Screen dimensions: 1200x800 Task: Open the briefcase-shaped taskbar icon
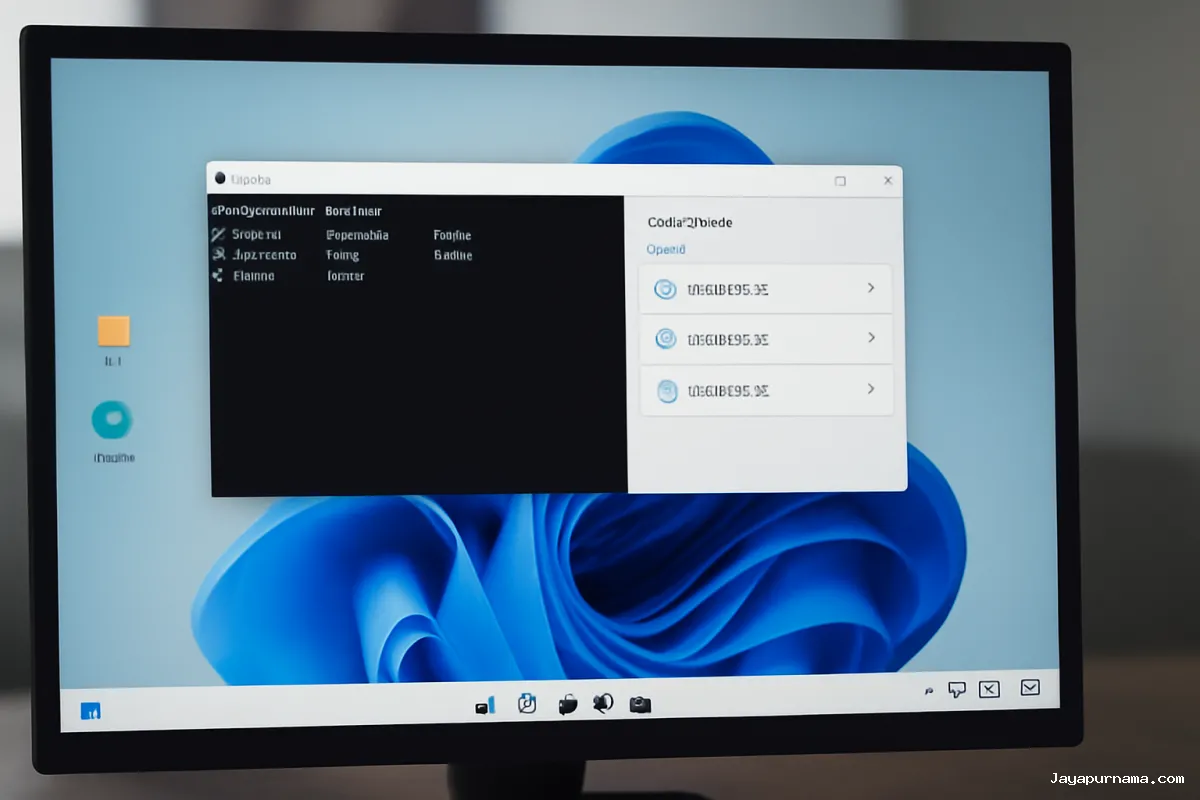568,704
